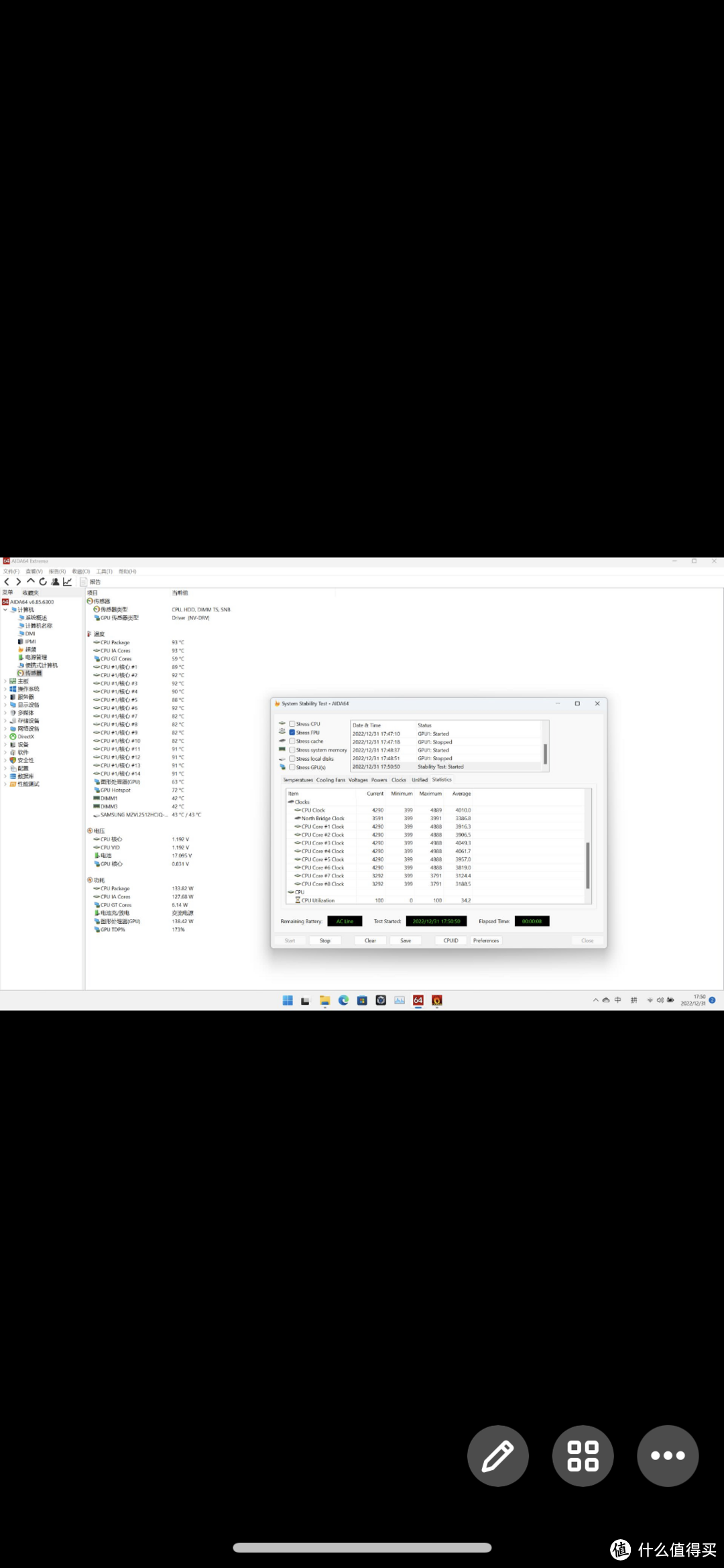Expand the 操作系统 tree node
Image resolution: width=724 pixels, height=1568 pixels.
(x=5, y=689)
